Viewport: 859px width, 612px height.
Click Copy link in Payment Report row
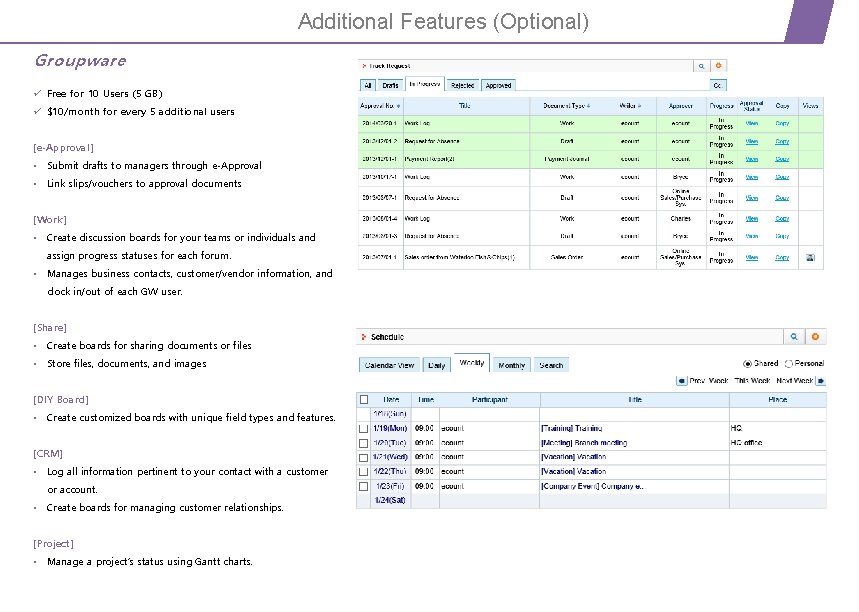pyautogui.click(x=782, y=159)
